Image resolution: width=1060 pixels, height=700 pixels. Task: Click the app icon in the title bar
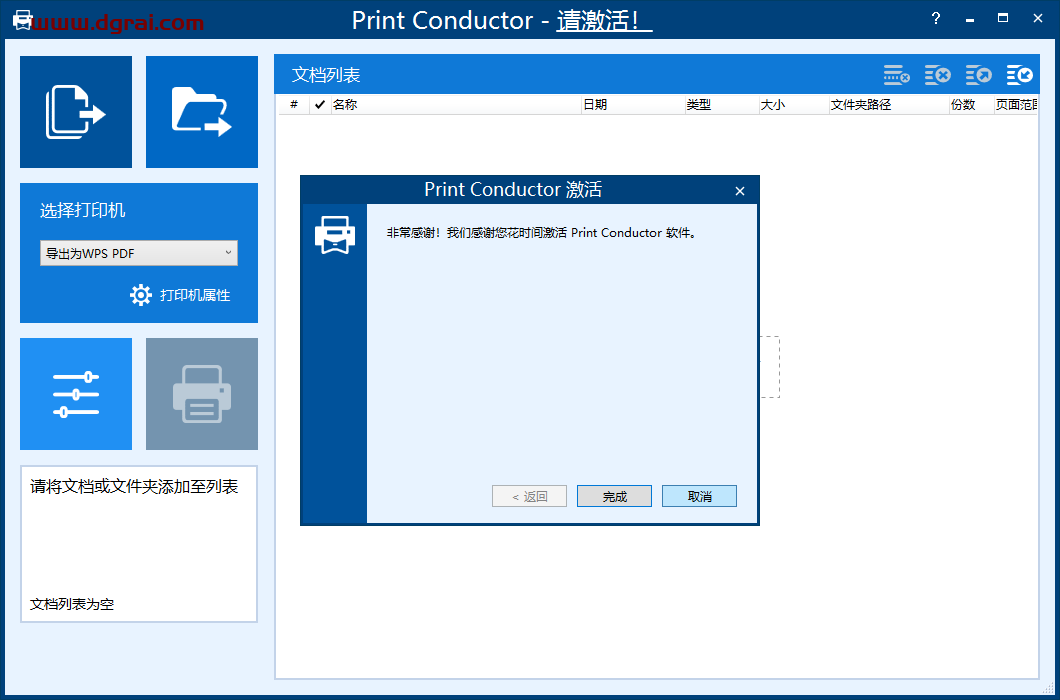[21, 18]
